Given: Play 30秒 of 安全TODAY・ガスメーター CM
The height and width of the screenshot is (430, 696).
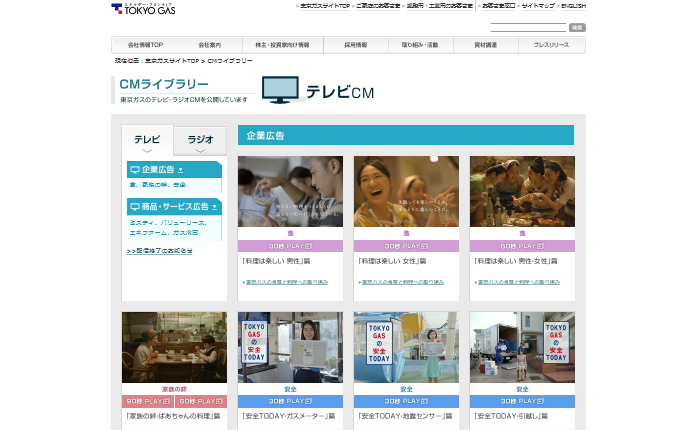Looking at the screenshot, I should click(x=290, y=401).
